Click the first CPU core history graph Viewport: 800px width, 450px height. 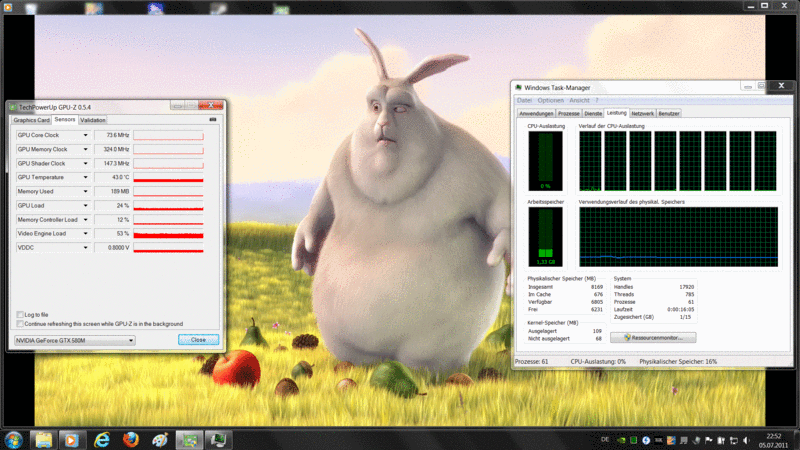[x=590, y=161]
